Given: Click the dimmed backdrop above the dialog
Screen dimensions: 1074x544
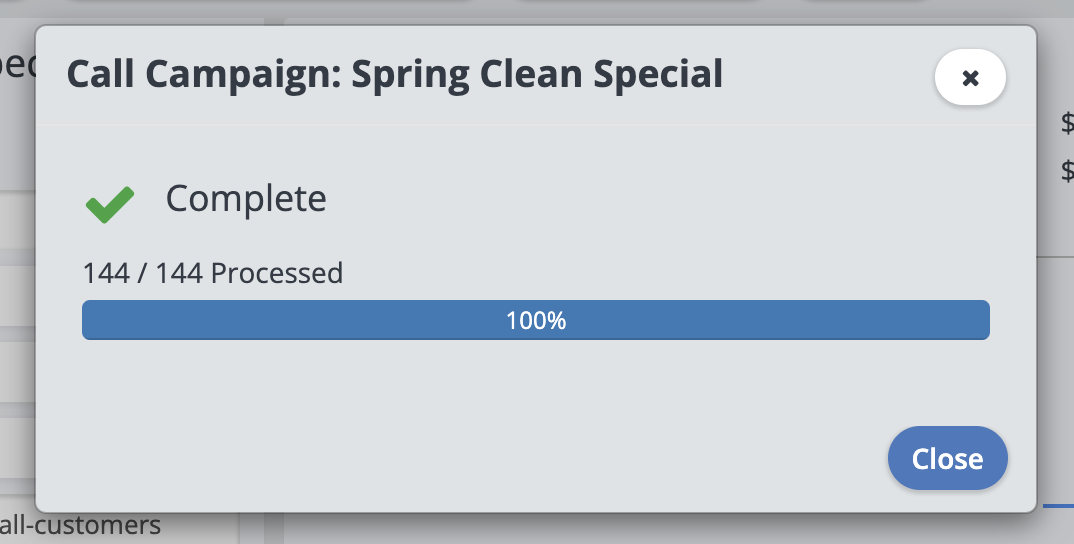Looking at the screenshot, I should [x=600, y=11].
